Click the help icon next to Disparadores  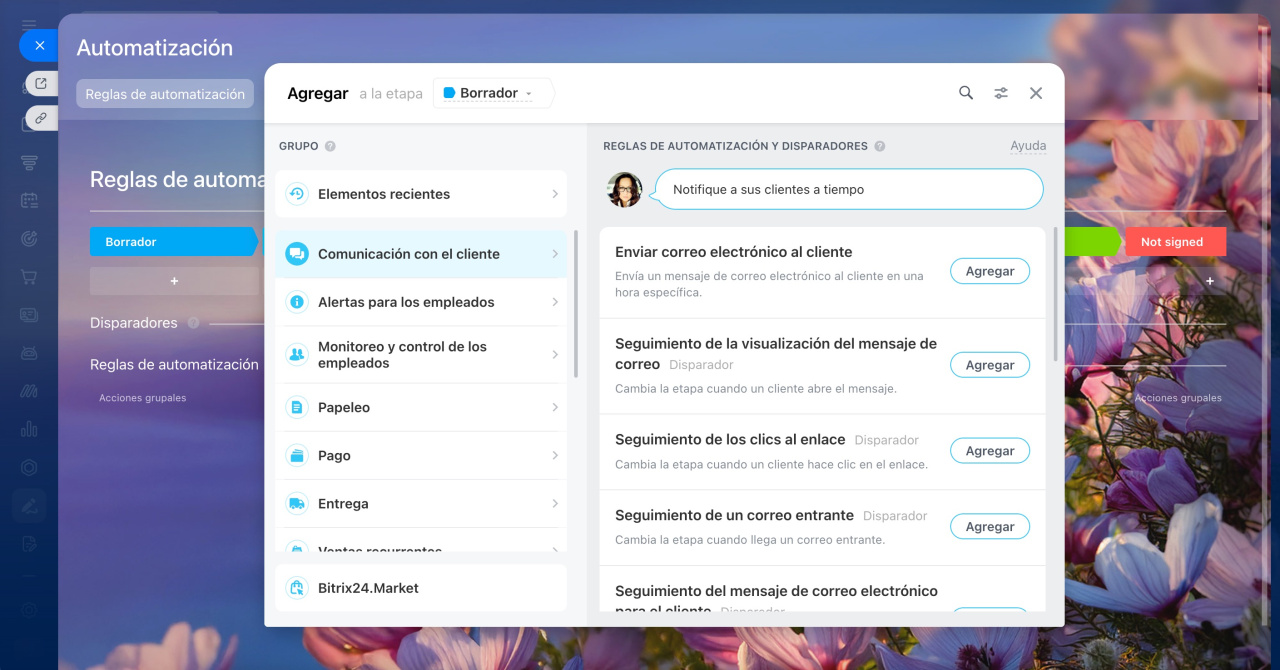[193, 323]
